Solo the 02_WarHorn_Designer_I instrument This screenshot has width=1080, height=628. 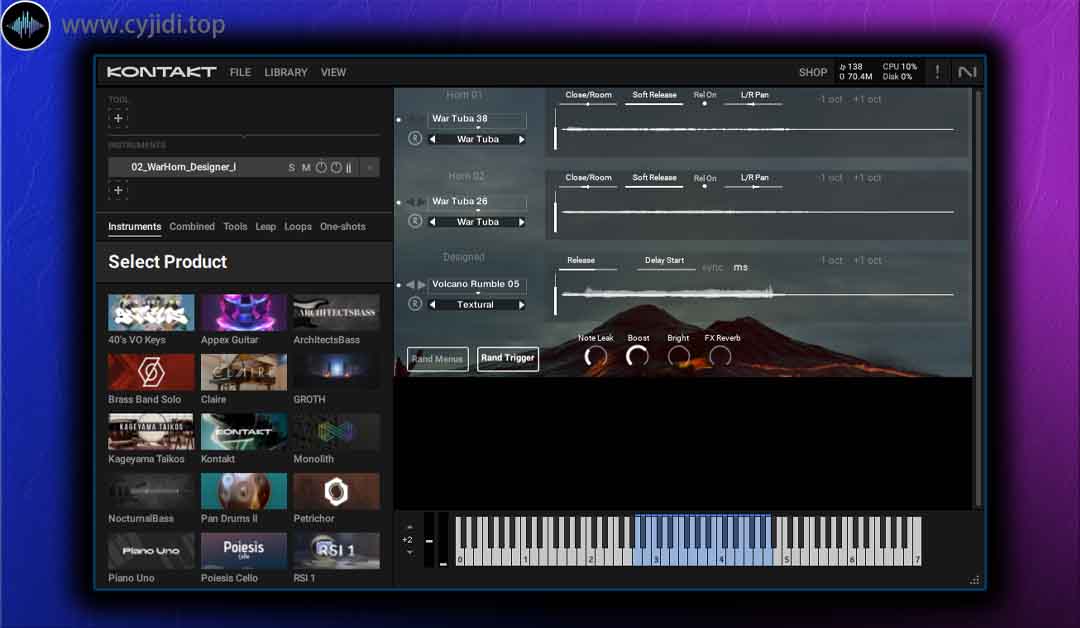(x=291, y=167)
